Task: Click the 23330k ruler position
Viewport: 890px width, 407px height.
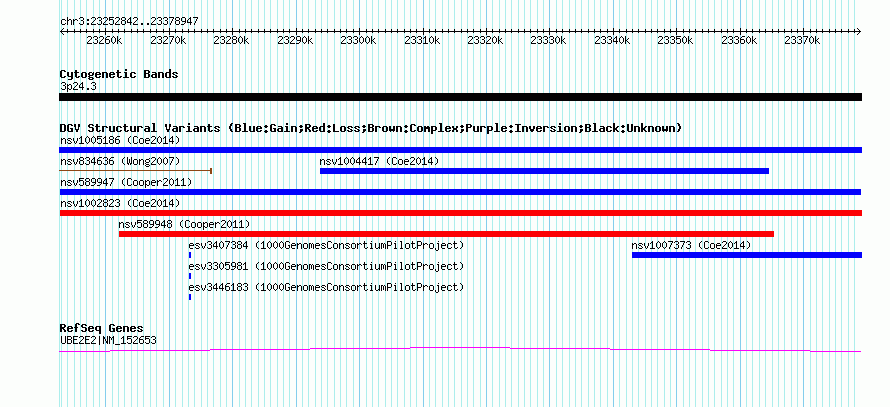Action: (x=548, y=40)
